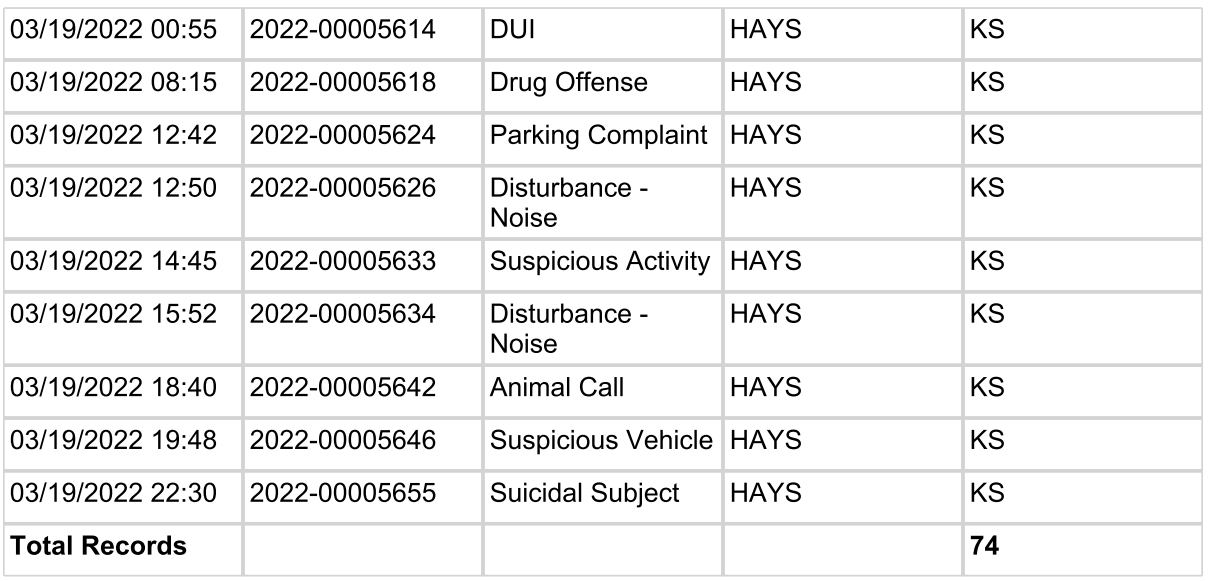
Task: Select case number 2022-00005614
Action: click(345, 34)
